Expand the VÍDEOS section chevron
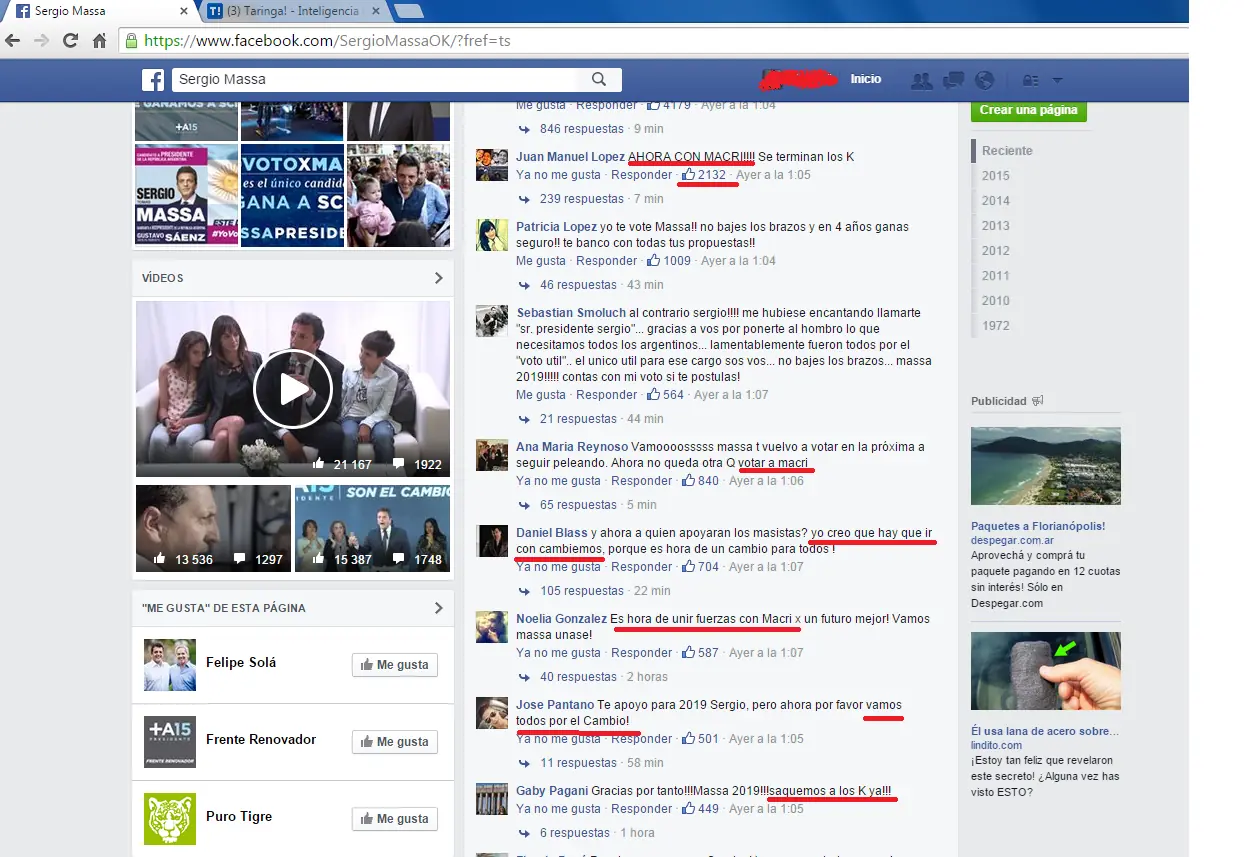The width and height of the screenshot is (1249, 857). pyautogui.click(x=438, y=278)
